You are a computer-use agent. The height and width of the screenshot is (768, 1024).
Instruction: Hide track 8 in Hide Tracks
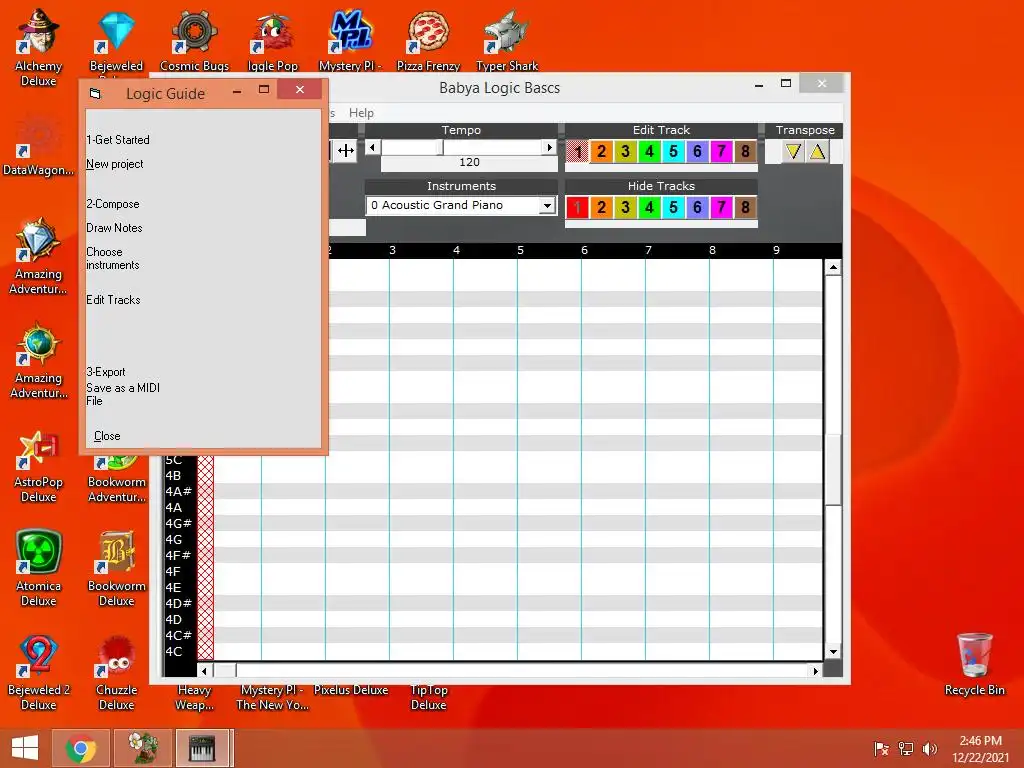745,208
